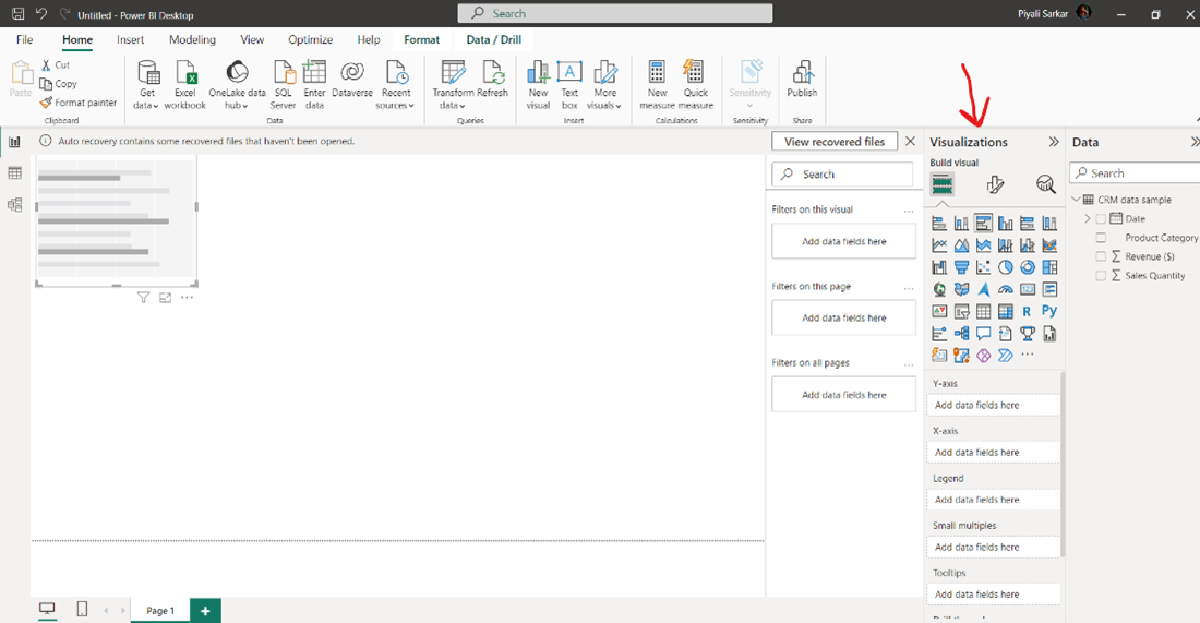
Task: Select the Clustered column chart visual
Action: 1005,223
